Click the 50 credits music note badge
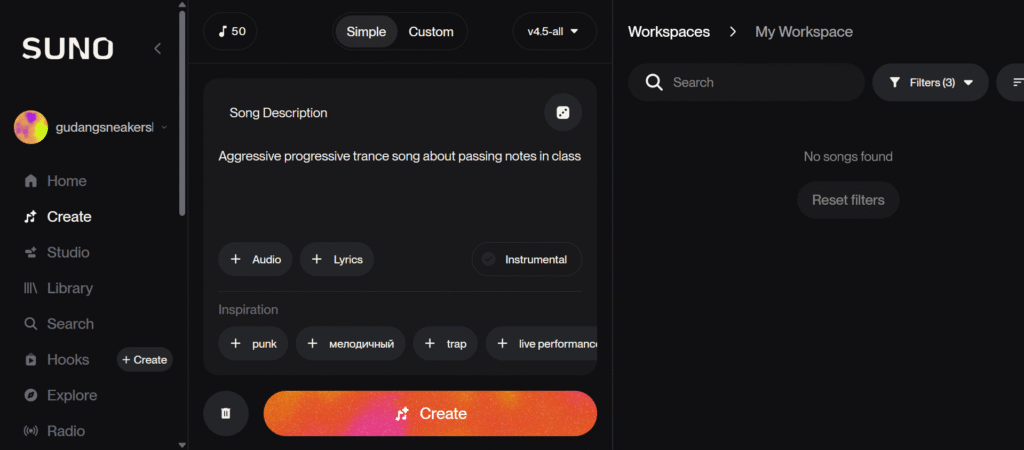 click(231, 31)
